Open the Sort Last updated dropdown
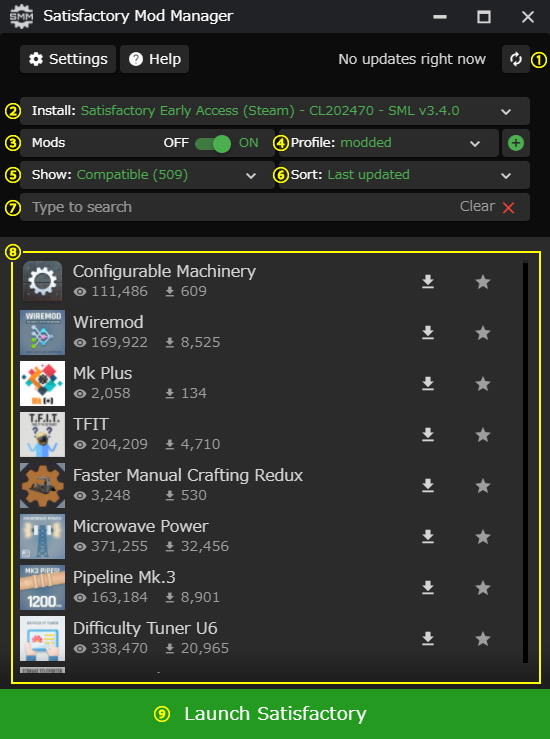 [x=404, y=175]
